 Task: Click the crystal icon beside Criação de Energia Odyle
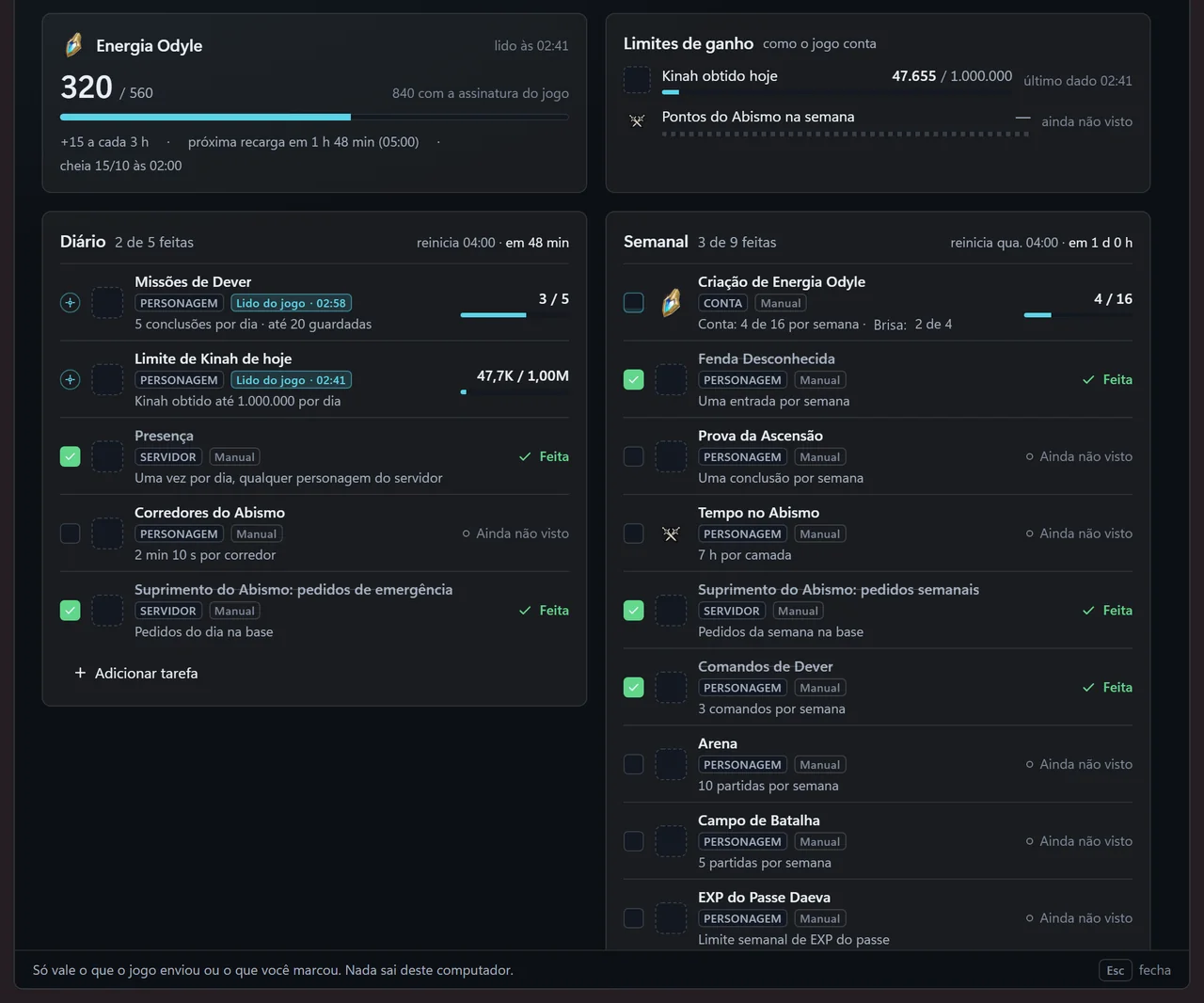(671, 303)
